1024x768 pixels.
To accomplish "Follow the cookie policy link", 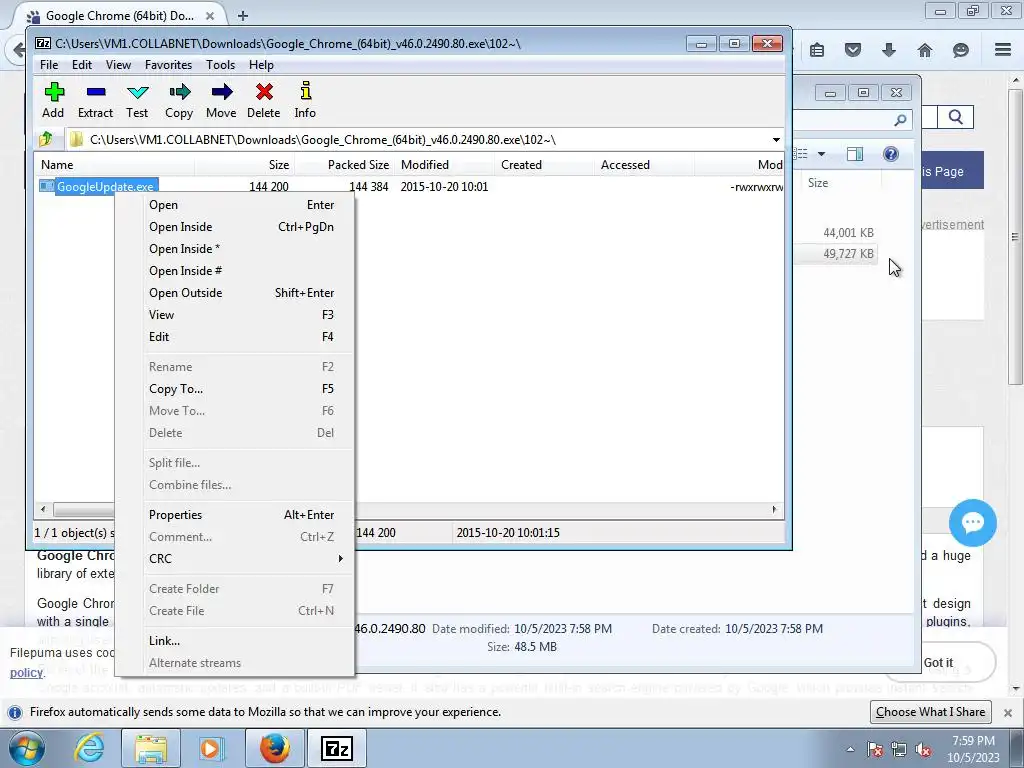I will (x=26, y=673).
